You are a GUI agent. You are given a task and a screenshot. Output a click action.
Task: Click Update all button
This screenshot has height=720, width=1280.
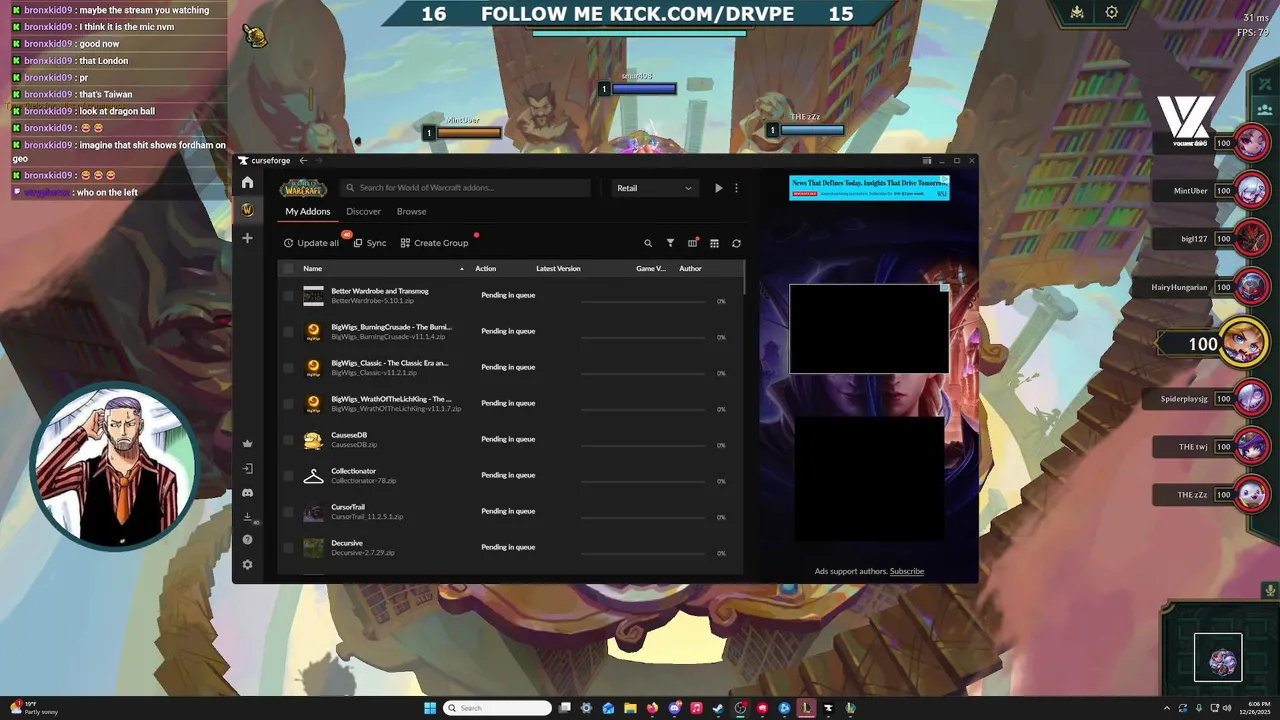coord(311,243)
